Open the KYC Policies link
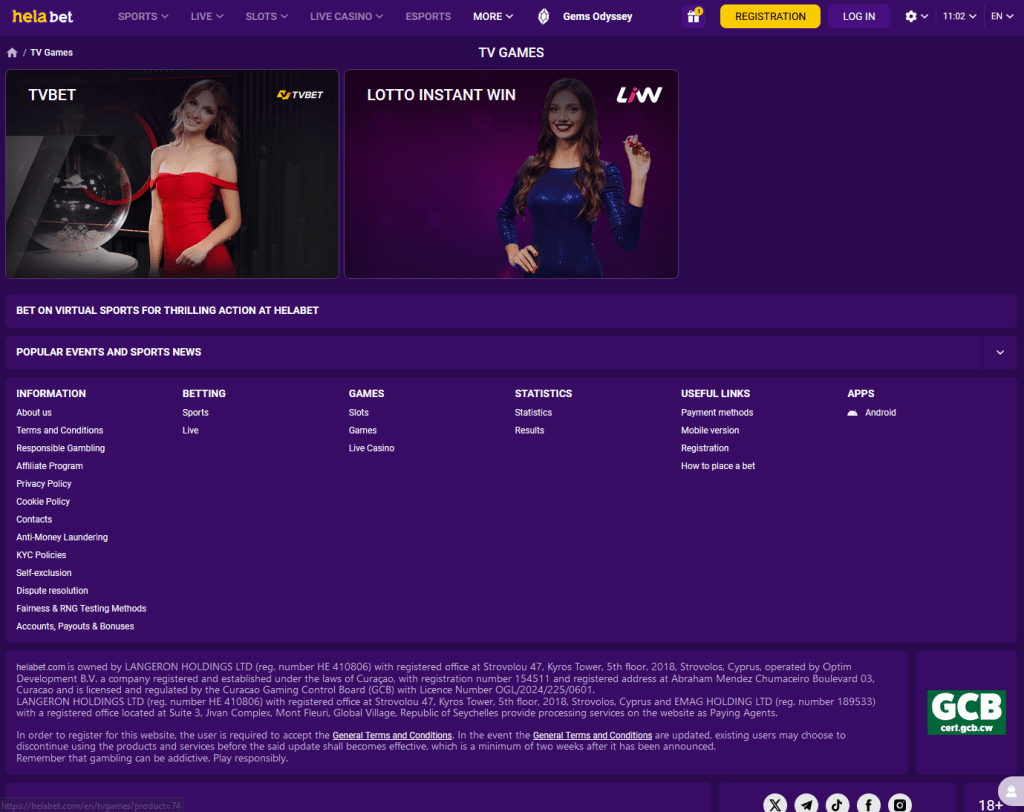 click(x=41, y=555)
